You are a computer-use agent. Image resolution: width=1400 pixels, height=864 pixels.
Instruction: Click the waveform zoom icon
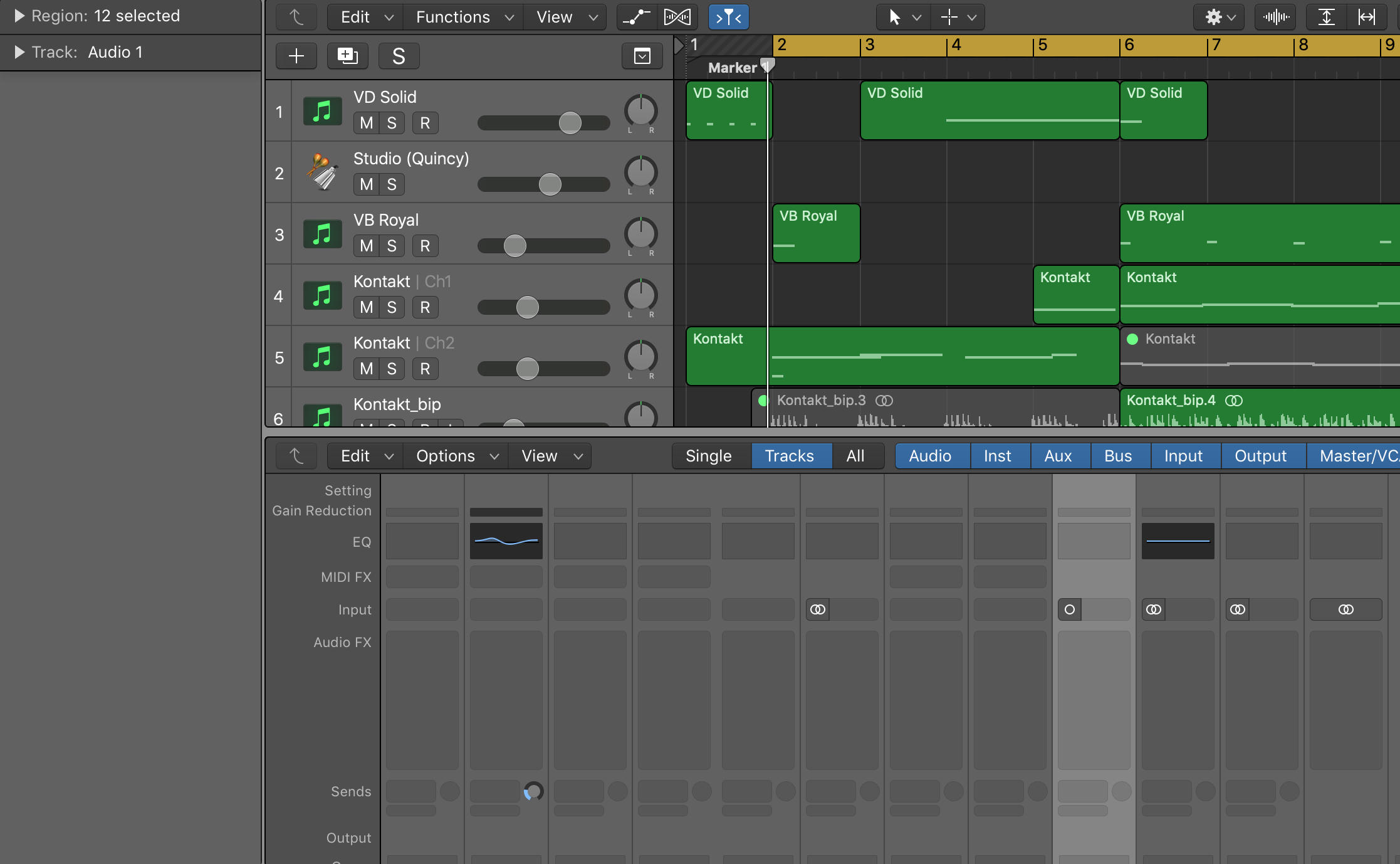click(x=1275, y=17)
